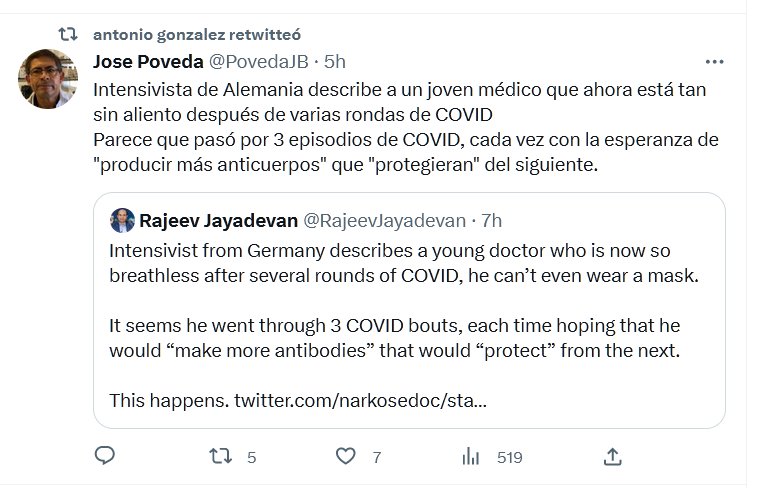
Task: Reply to Jose Poveda's tweet
Action: [105, 457]
